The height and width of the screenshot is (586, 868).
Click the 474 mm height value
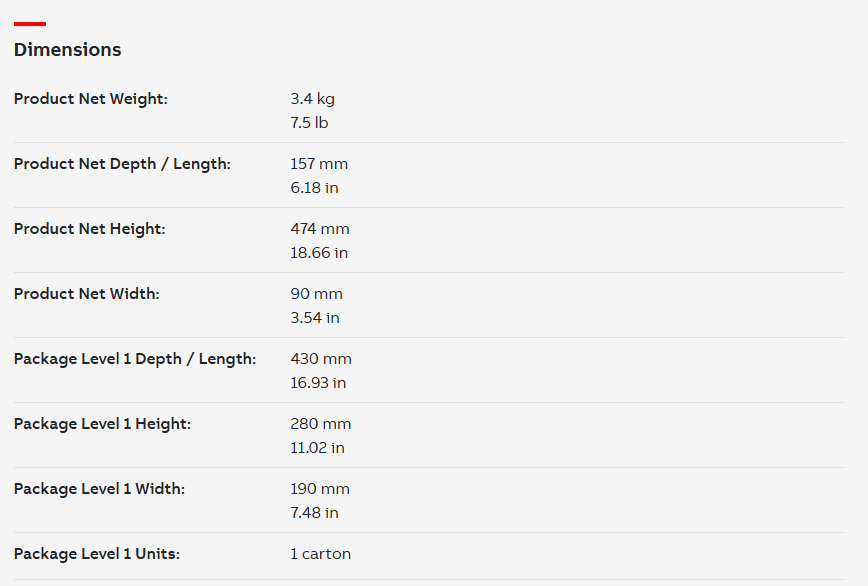[x=320, y=229]
